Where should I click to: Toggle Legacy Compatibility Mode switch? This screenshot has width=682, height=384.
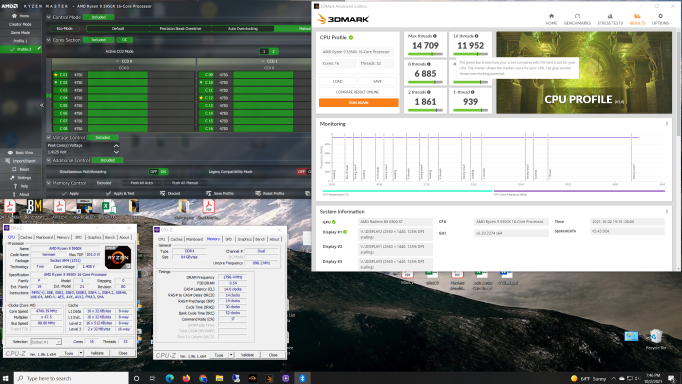[304, 171]
